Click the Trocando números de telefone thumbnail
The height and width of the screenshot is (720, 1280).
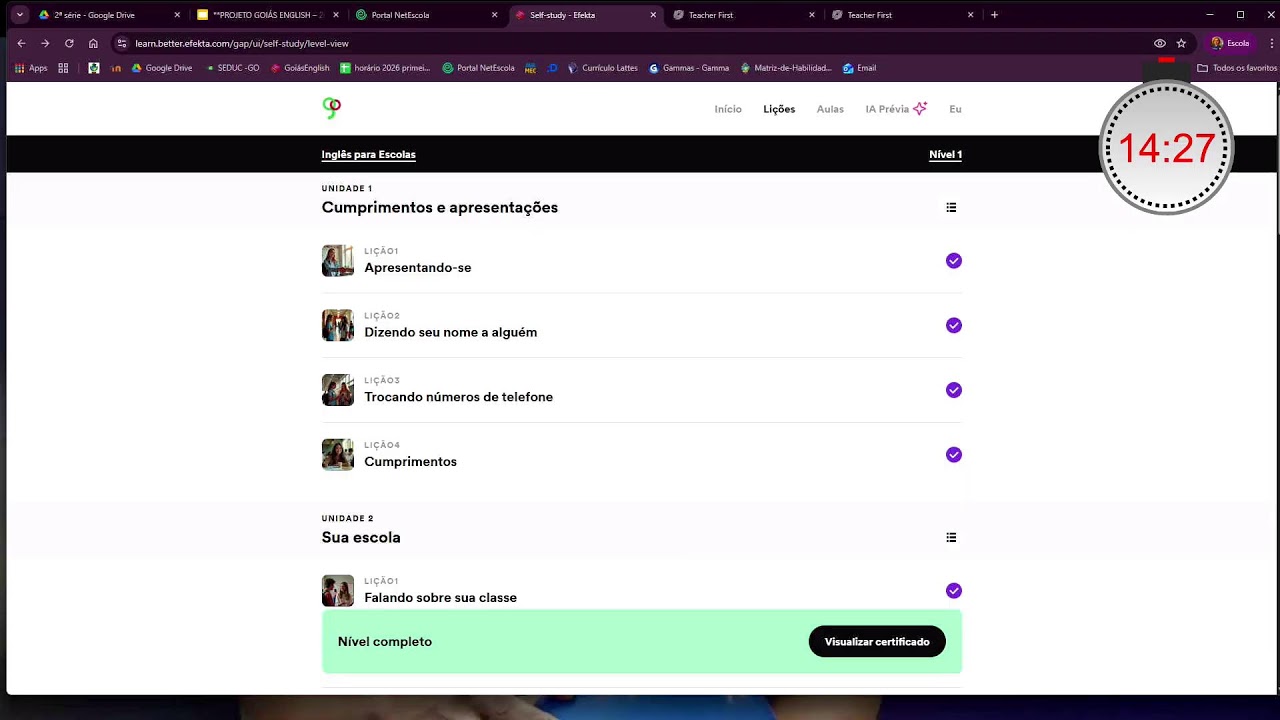(x=337, y=390)
